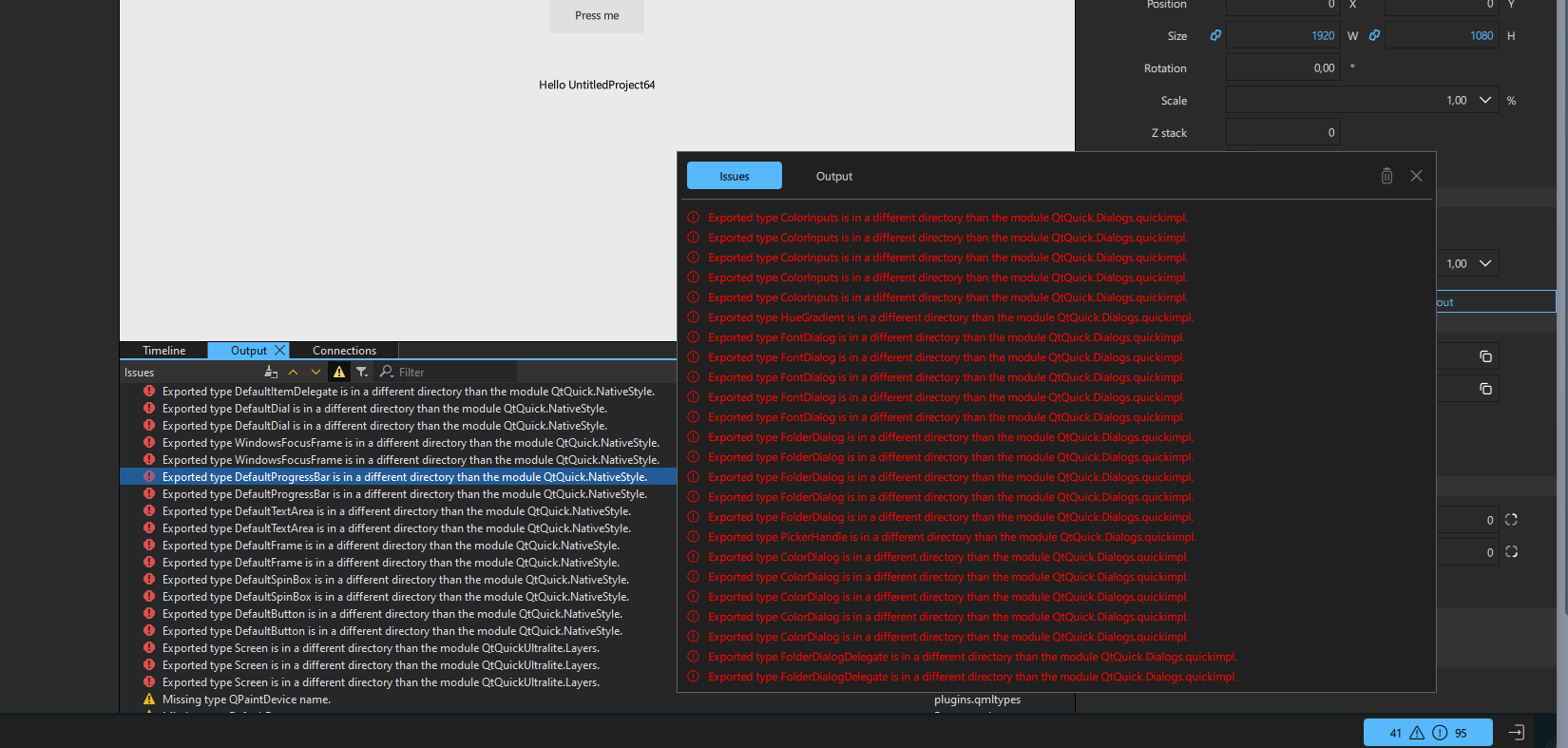
Task: Expand the Scale value dropdown
Action: coord(1485,101)
